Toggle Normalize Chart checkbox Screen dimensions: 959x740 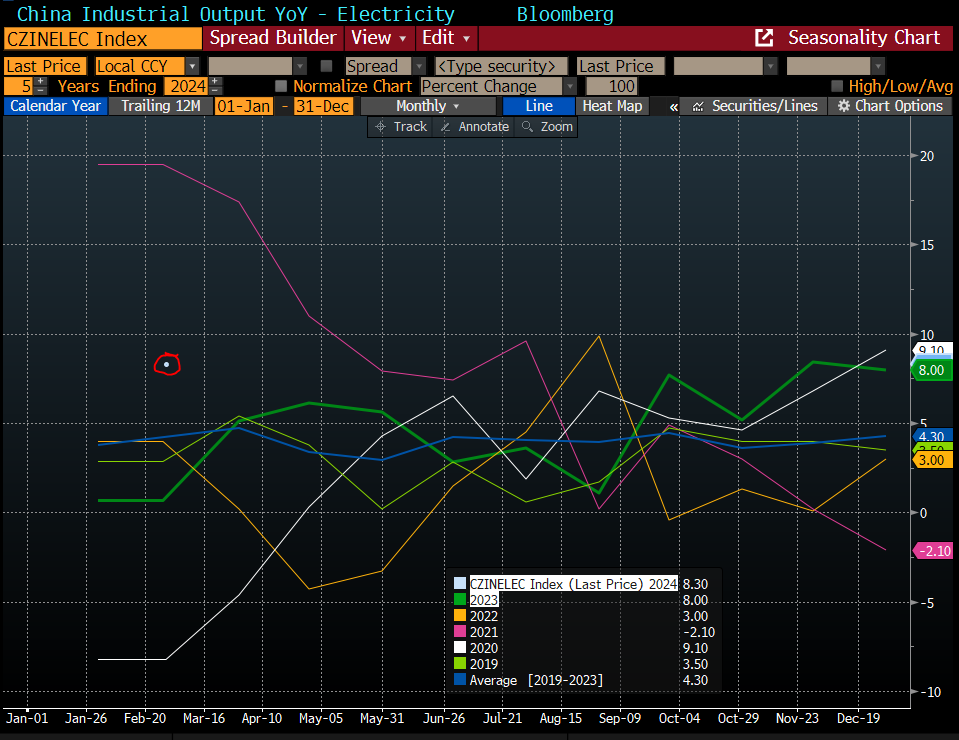(x=281, y=86)
